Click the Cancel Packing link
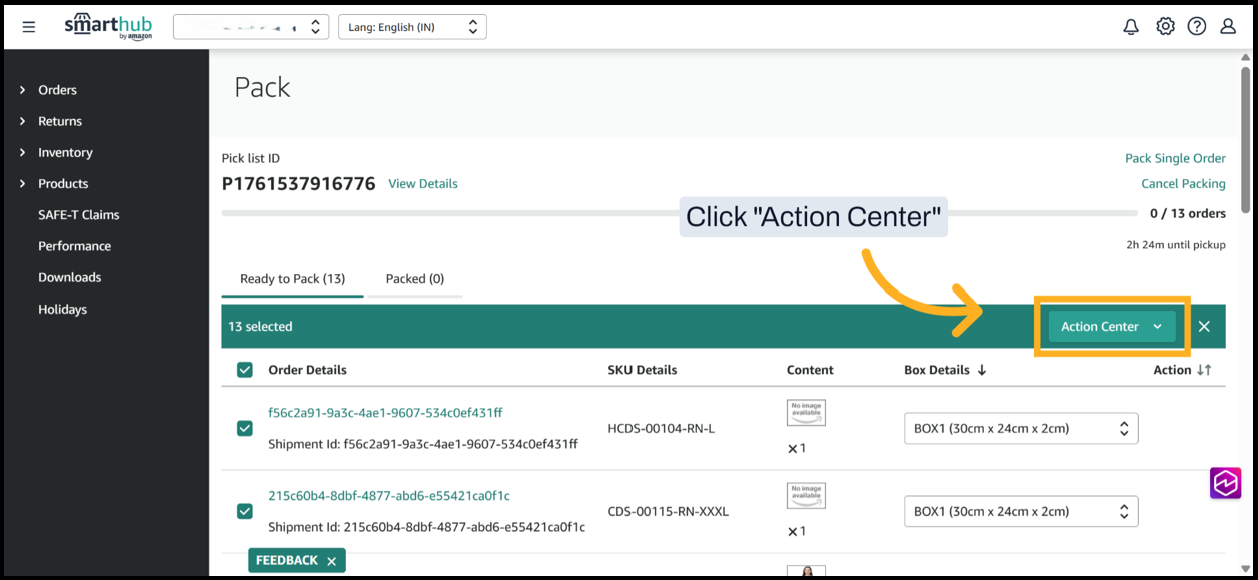This screenshot has width=1258, height=580. 1183,184
